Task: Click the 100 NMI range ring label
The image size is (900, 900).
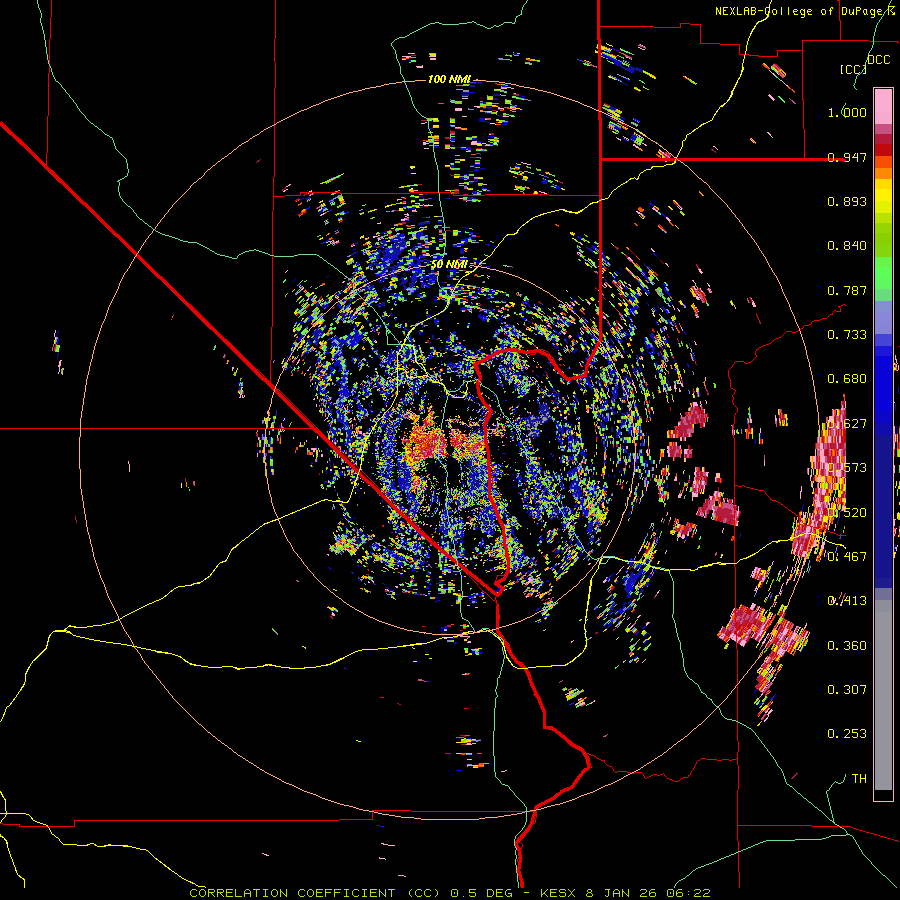Action: point(449,79)
